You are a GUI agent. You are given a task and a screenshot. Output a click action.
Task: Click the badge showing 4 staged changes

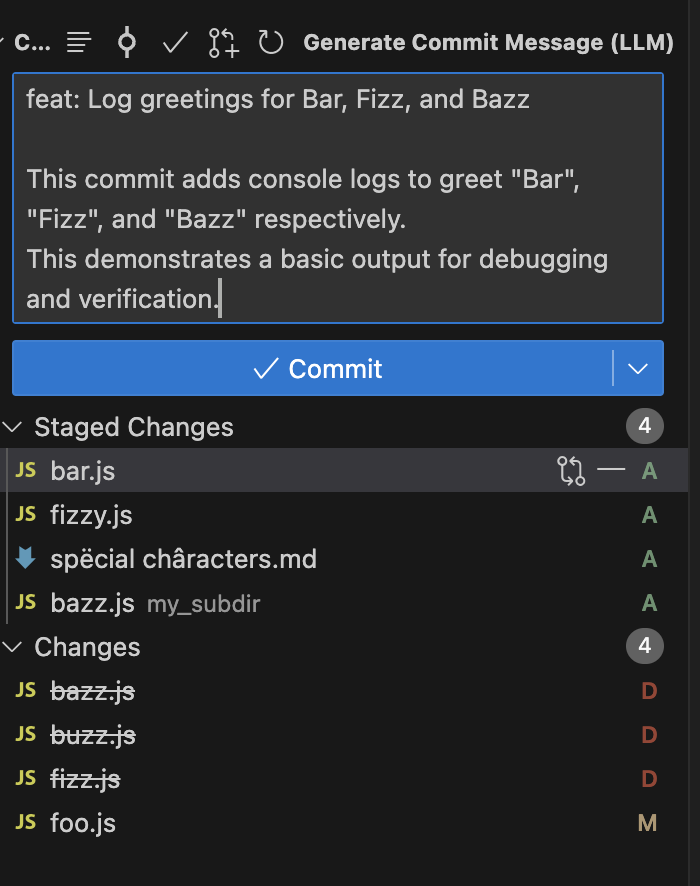(645, 425)
